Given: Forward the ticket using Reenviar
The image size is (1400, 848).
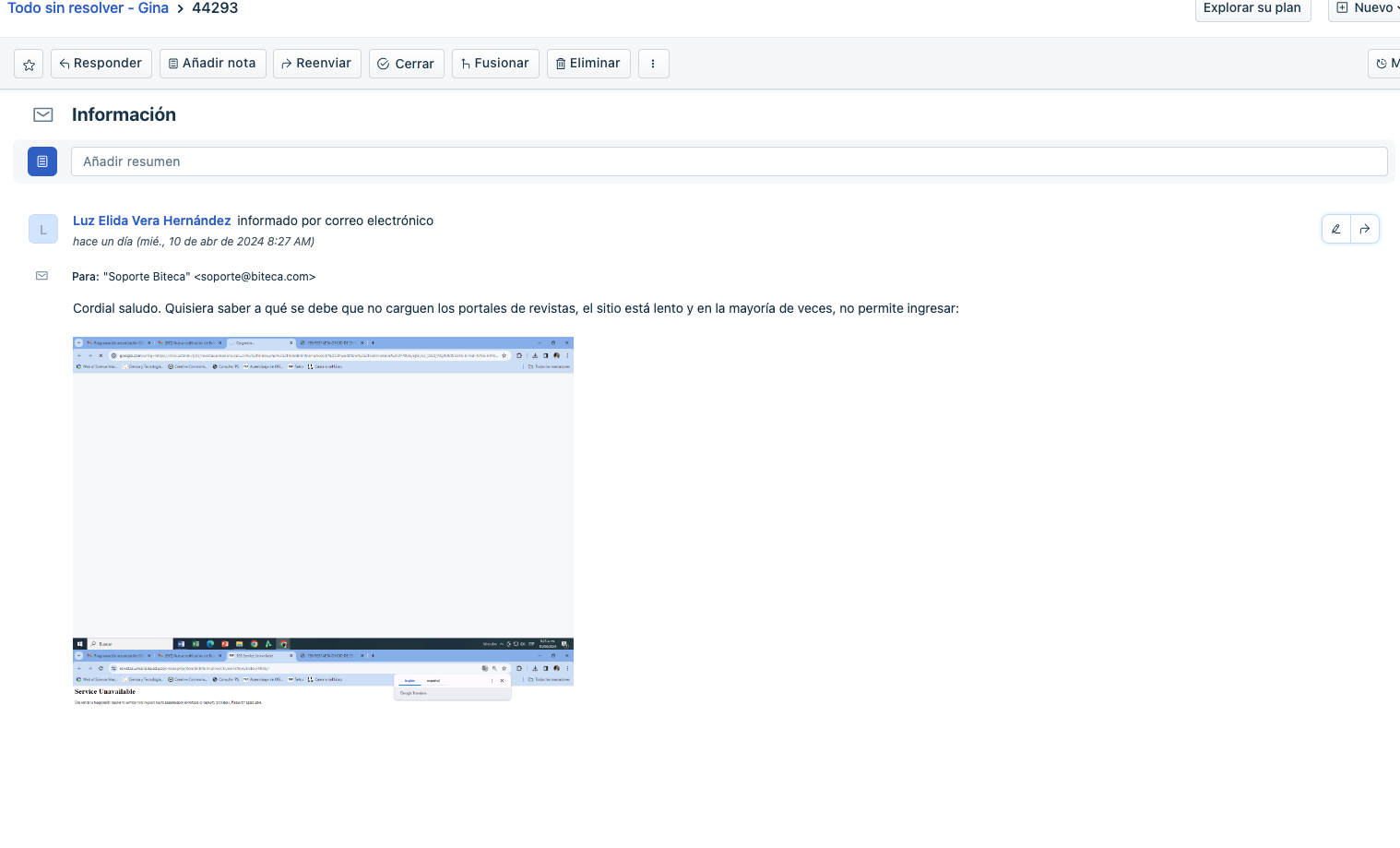Looking at the screenshot, I should 316,64.
